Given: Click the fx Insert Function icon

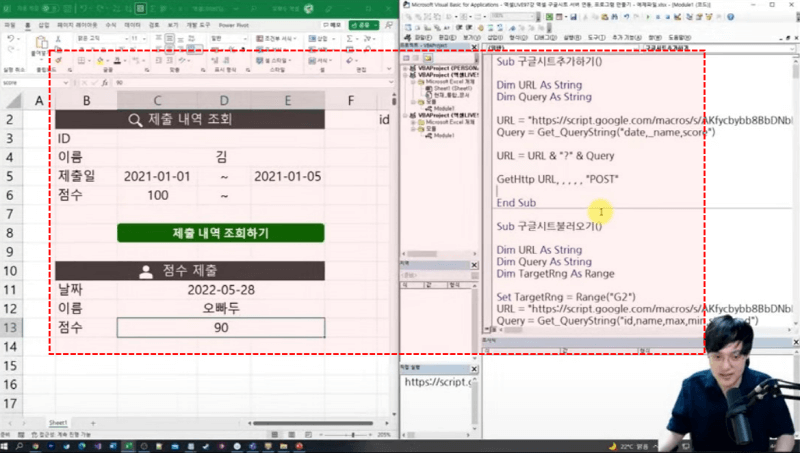Looking at the screenshot, I should pyautogui.click(x=105, y=83).
